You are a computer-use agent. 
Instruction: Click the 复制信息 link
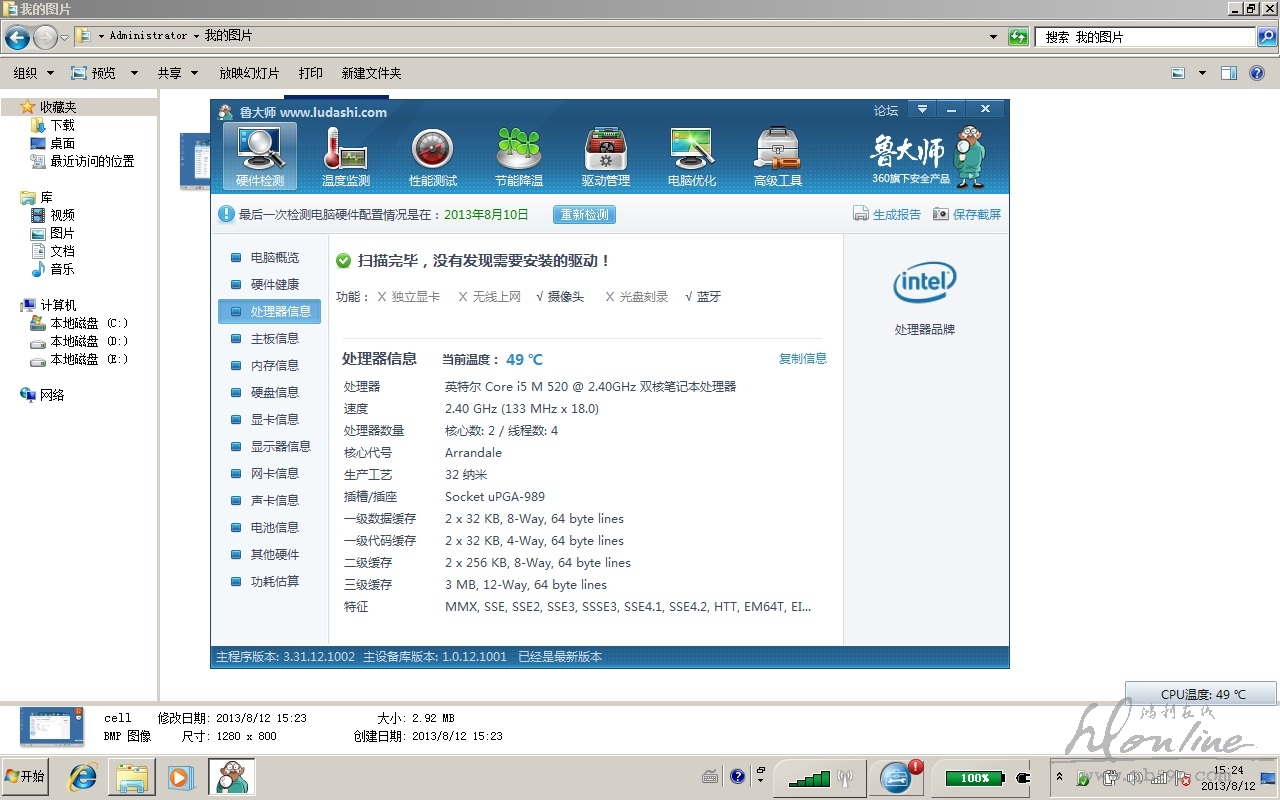pyautogui.click(x=802, y=359)
